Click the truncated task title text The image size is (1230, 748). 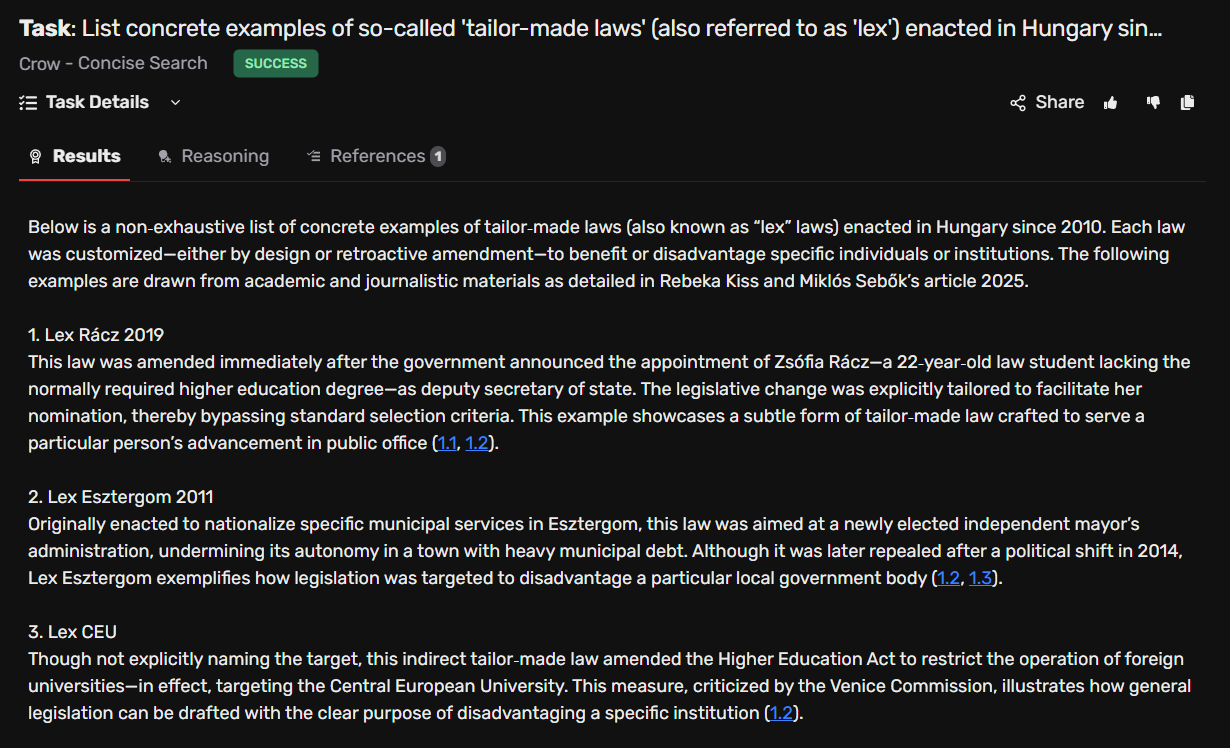pyautogui.click(x=590, y=28)
